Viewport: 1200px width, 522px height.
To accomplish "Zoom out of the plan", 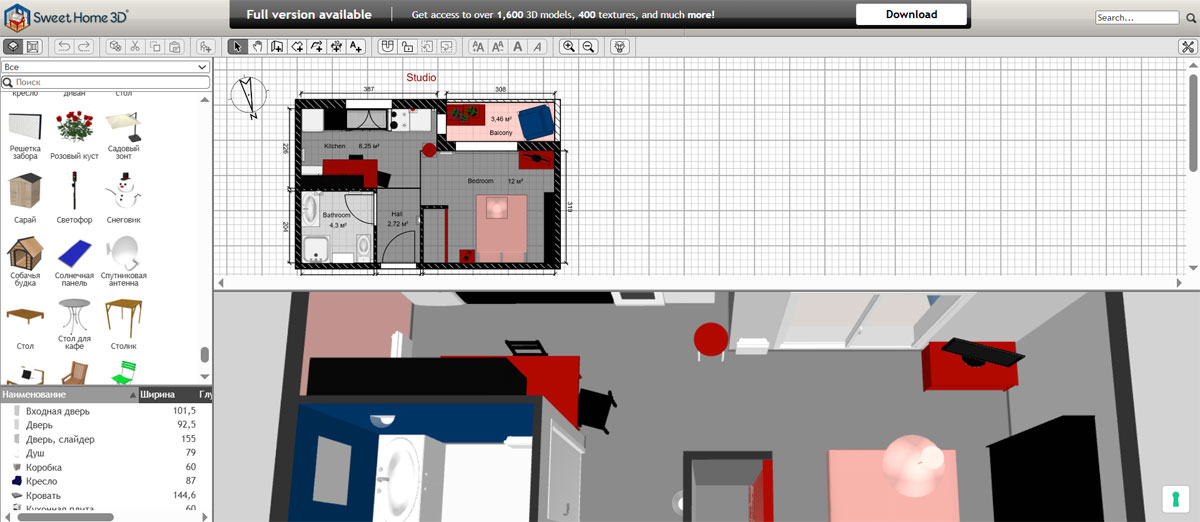I will pyautogui.click(x=589, y=47).
